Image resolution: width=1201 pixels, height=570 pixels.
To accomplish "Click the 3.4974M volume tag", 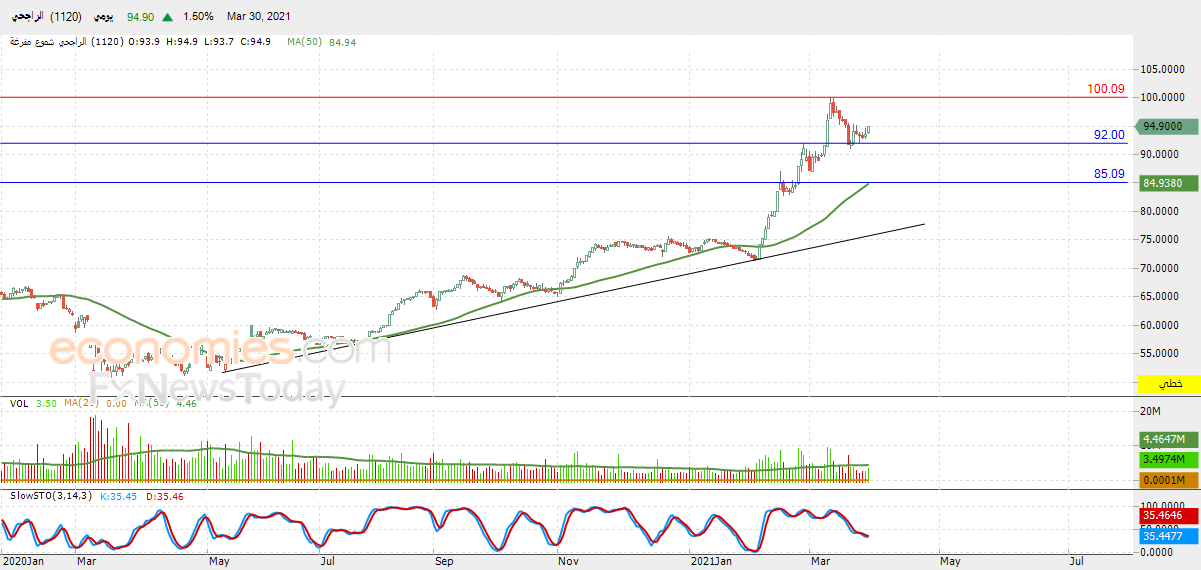I will 1169,459.
